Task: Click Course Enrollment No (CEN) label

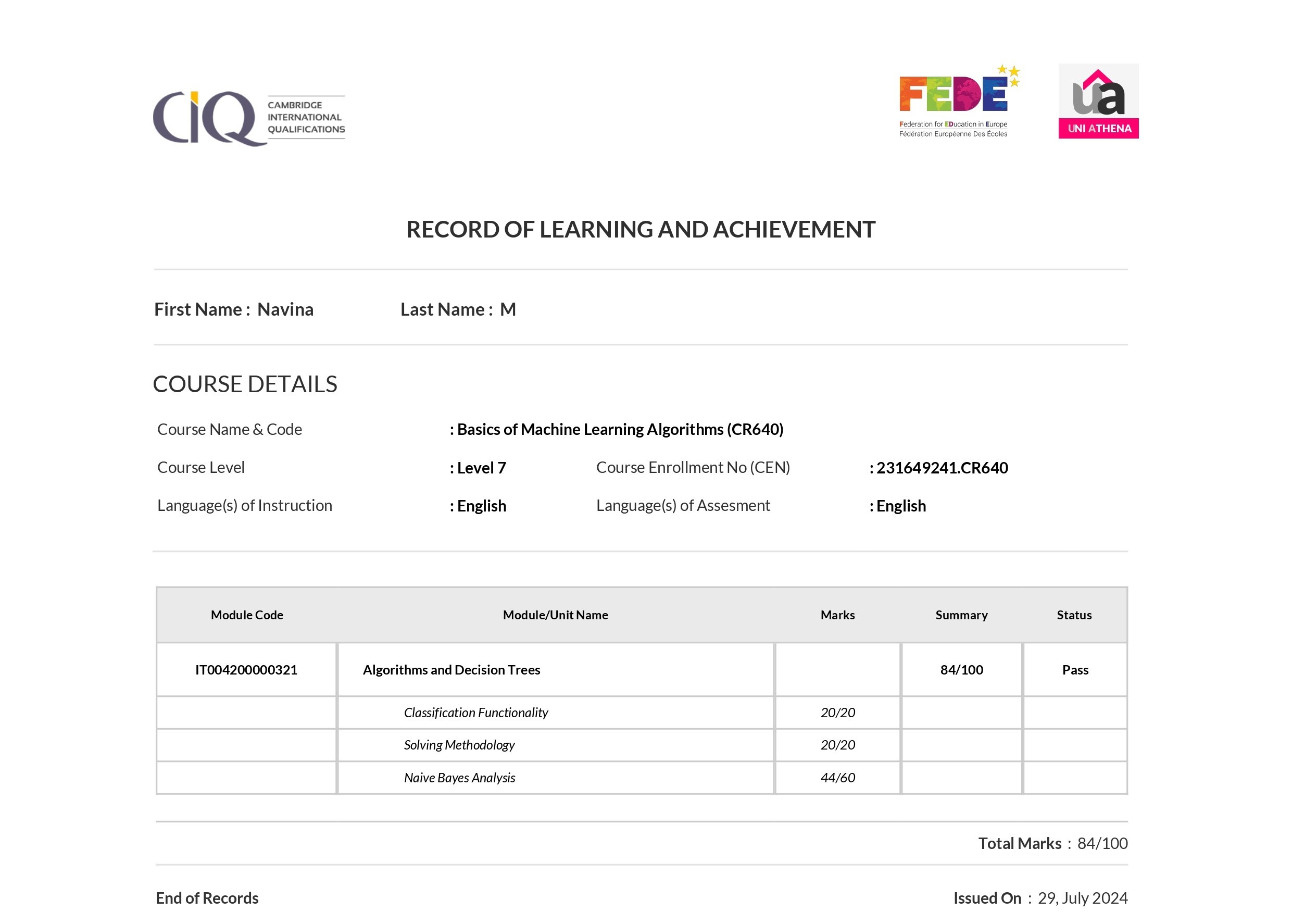Action: point(693,467)
